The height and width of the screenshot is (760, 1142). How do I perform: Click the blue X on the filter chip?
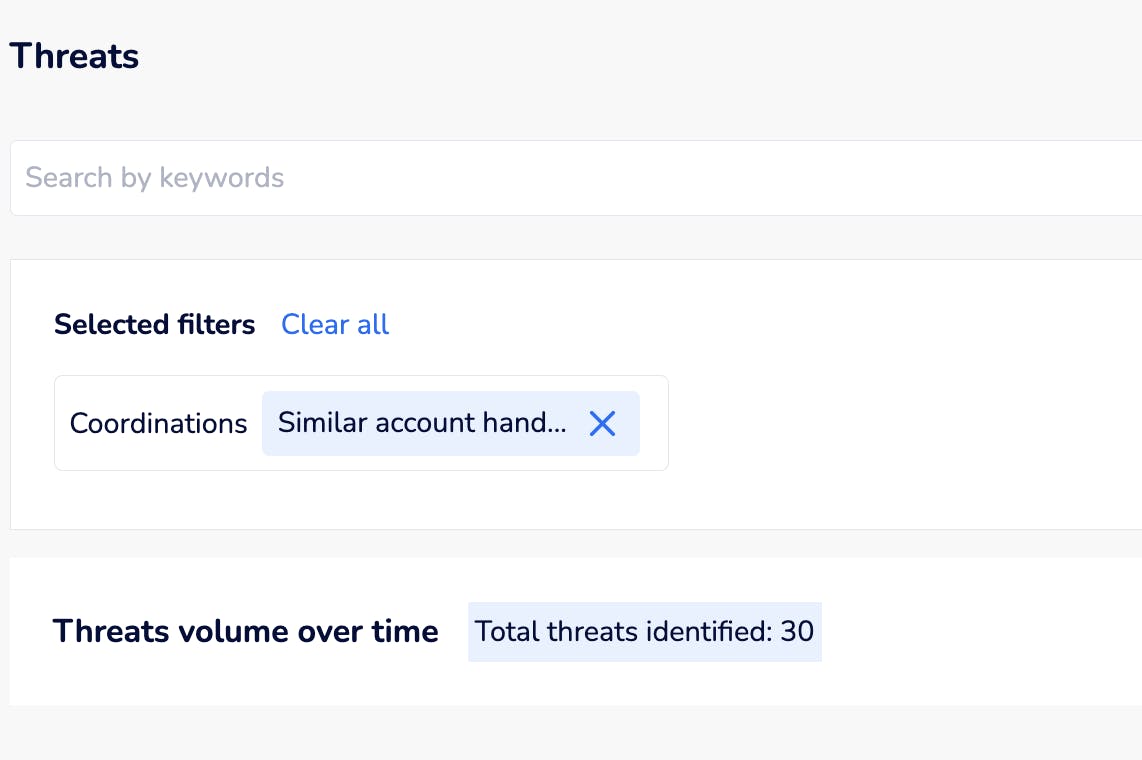tap(602, 424)
